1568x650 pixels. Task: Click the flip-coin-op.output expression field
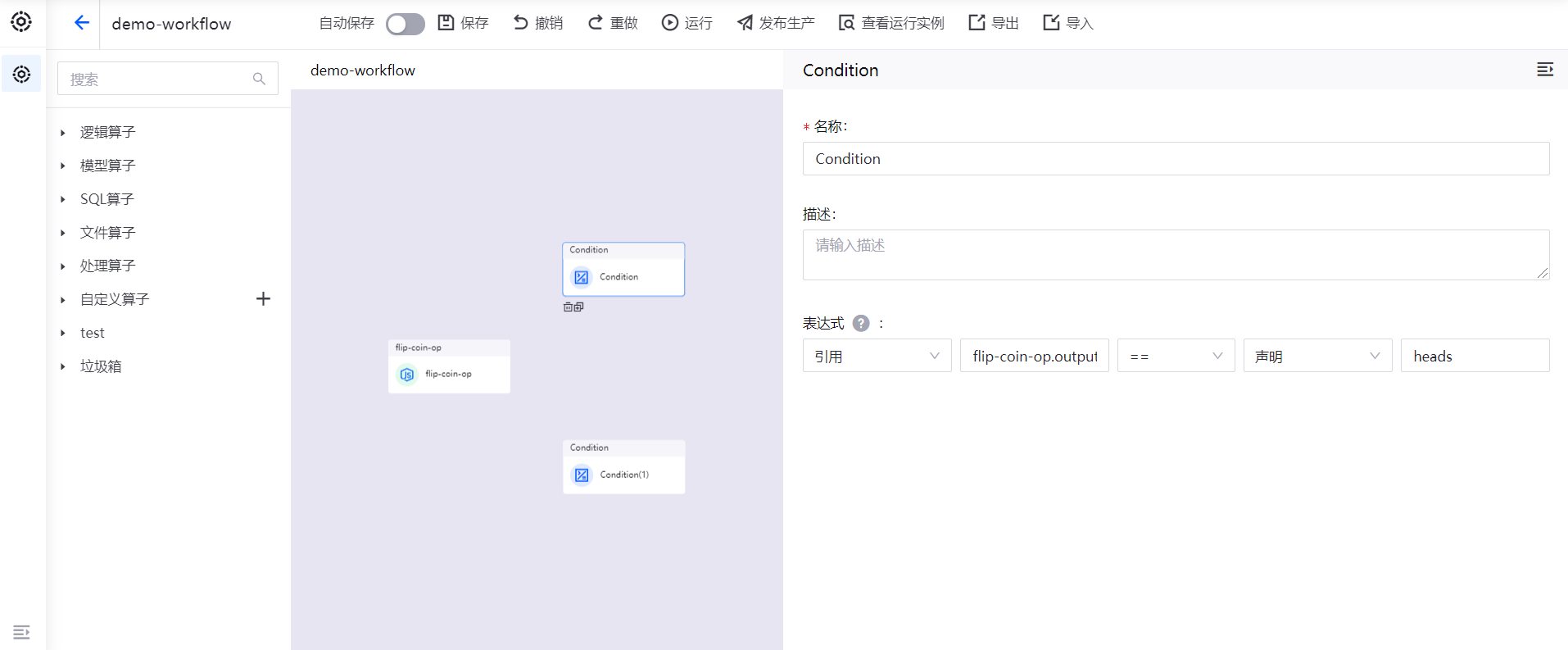(x=1035, y=356)
